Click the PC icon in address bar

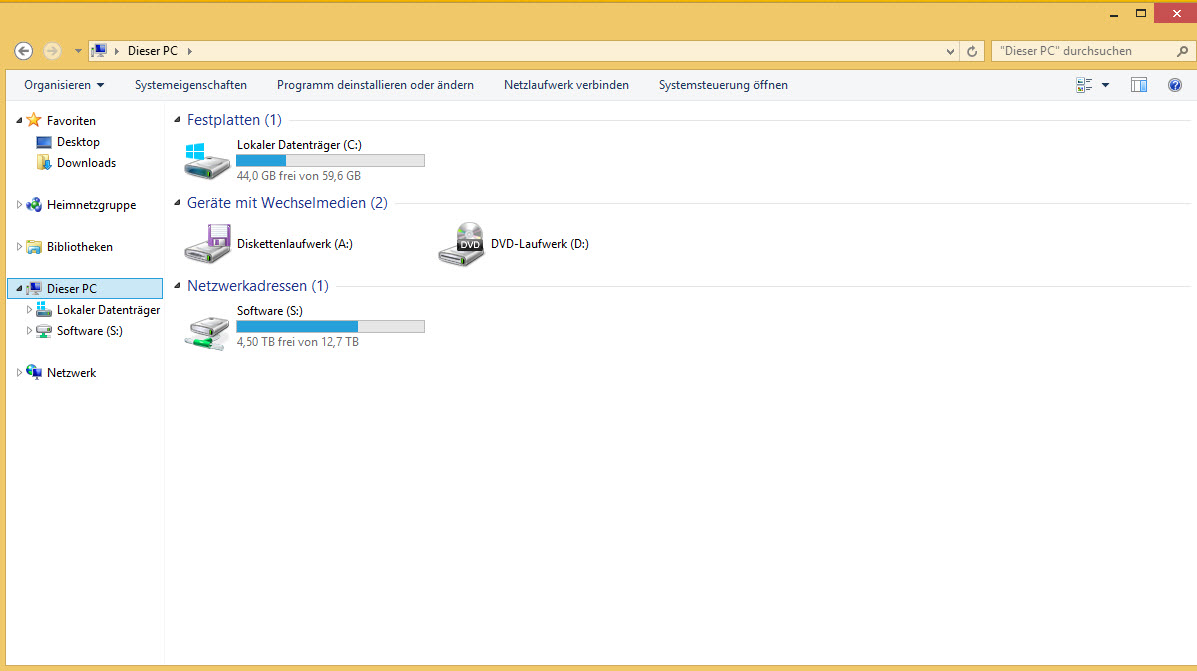(99, 51)
